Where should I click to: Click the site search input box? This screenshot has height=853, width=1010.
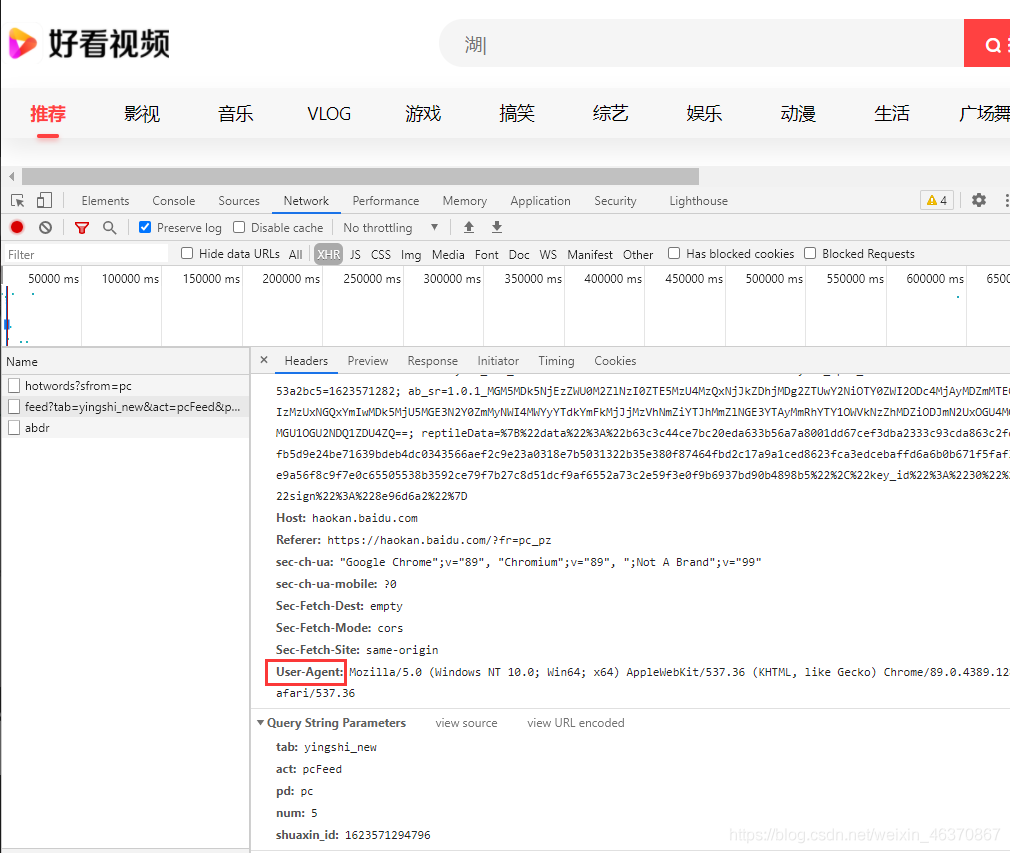click(701, 43)
